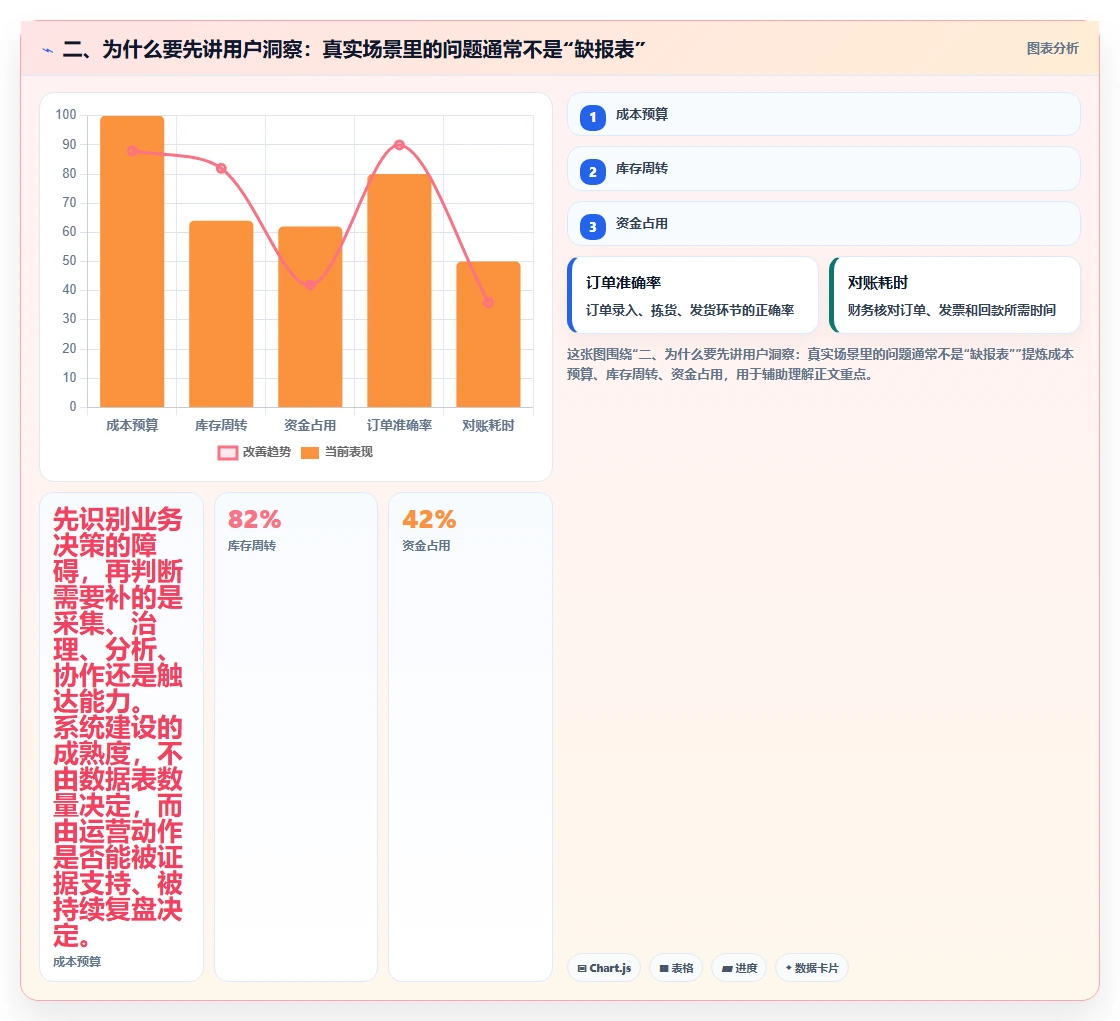This screenshot has height=1021, width=1120.
Task: Click the 对账耗时 info card
Action: [955, 295]
